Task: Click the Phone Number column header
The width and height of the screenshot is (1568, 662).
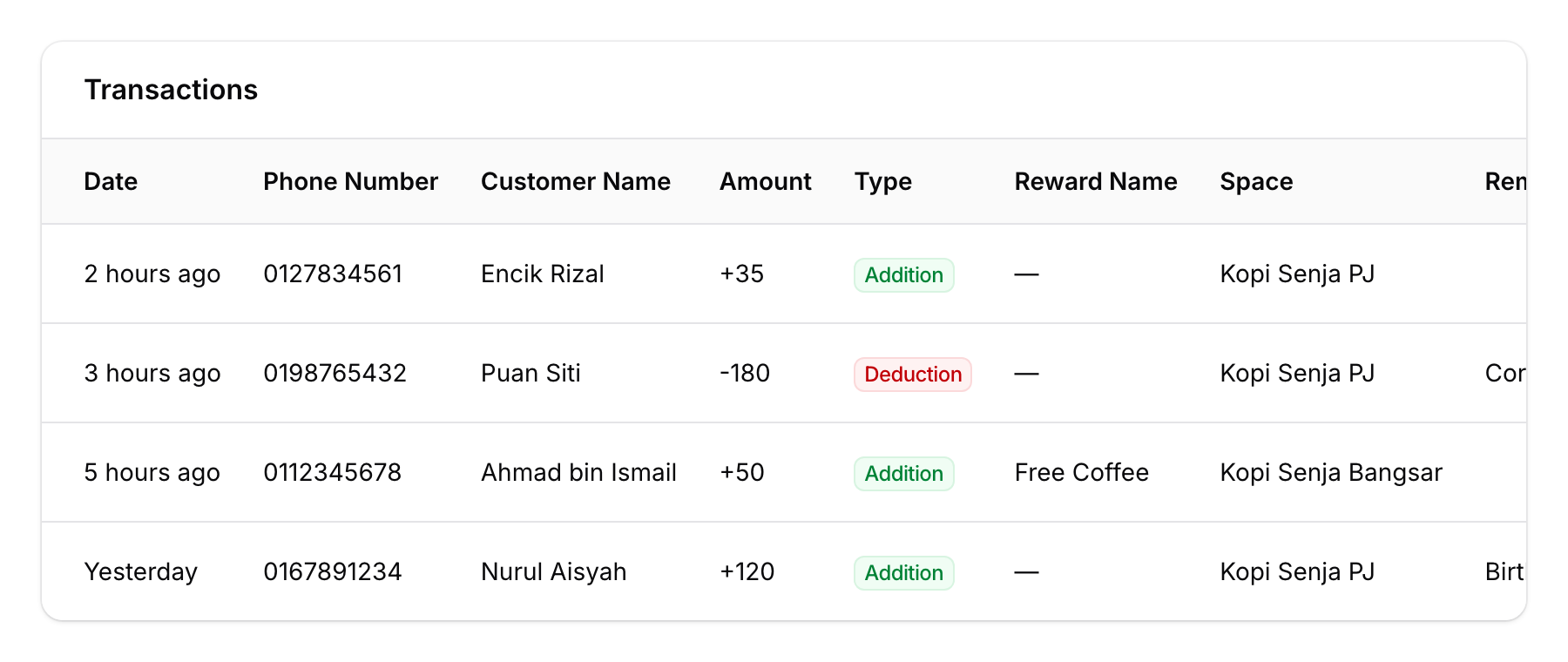Action: [x=350, y=181]
